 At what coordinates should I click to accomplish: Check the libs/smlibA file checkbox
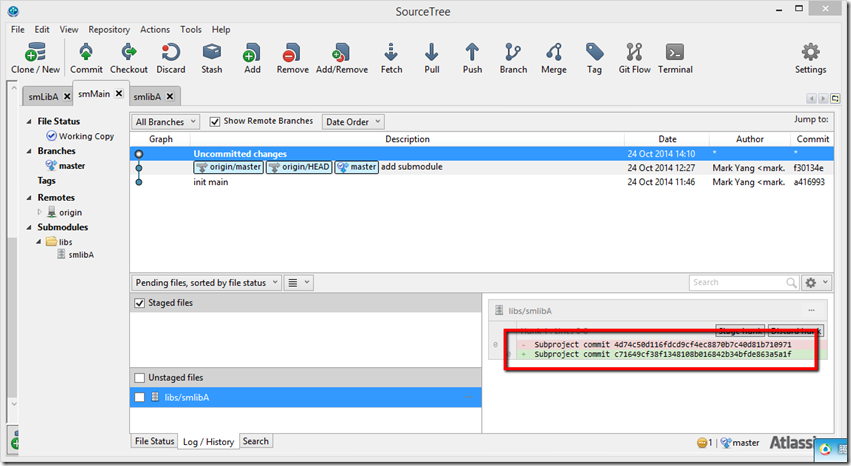pyautogui.click(x=139, y=397)
